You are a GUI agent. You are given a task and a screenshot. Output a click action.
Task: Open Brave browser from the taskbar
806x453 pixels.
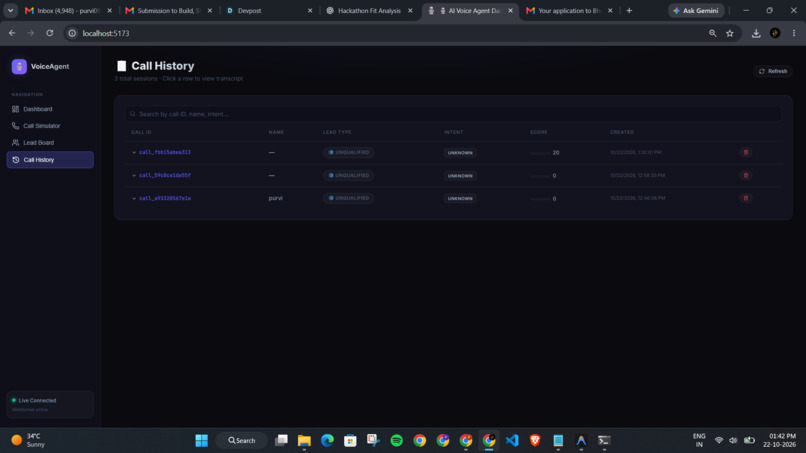coord(535,441)
